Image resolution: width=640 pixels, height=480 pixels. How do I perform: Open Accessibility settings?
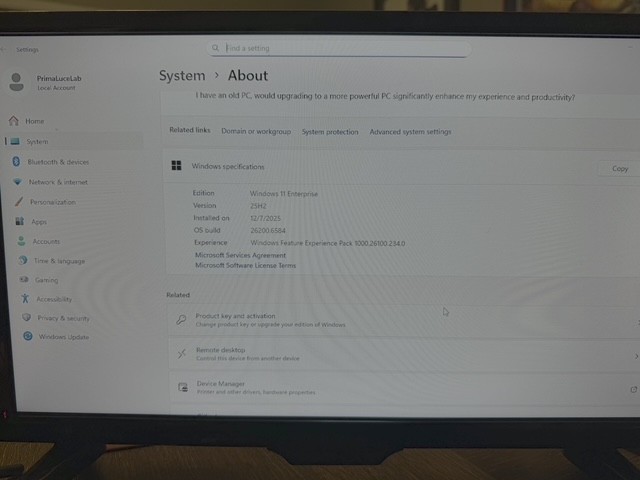54,299
